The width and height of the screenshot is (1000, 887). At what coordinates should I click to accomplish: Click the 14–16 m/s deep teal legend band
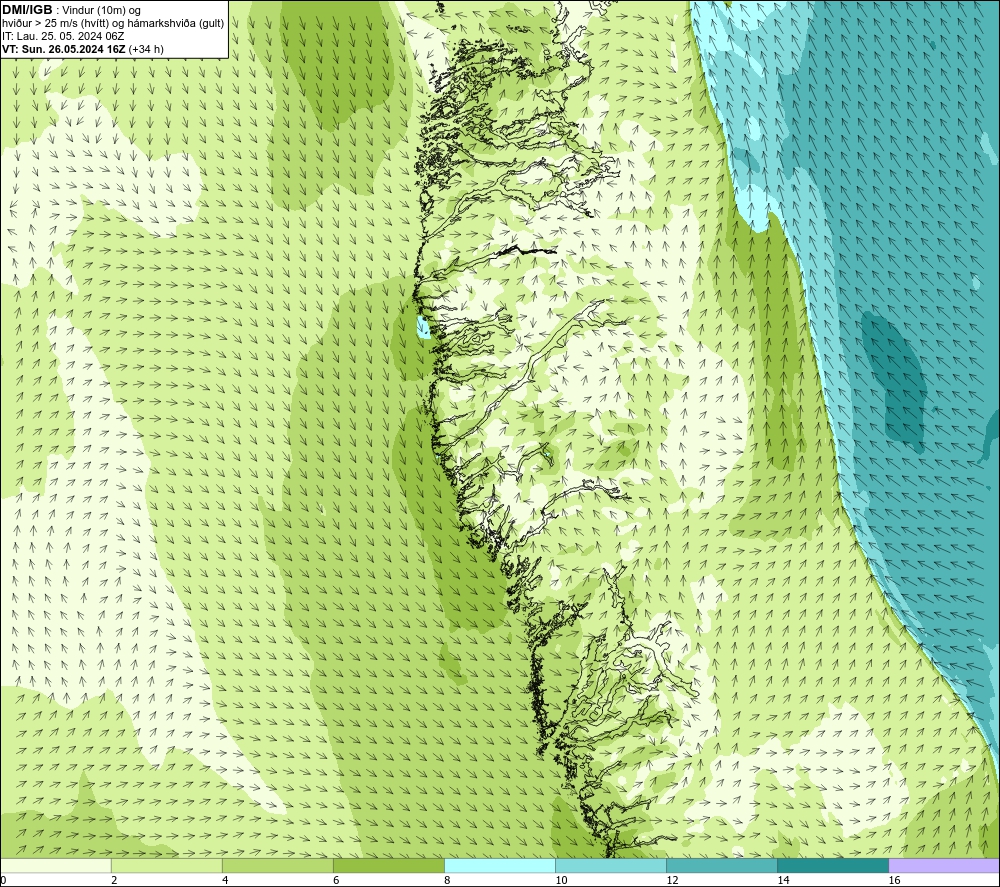click(833, 865)
